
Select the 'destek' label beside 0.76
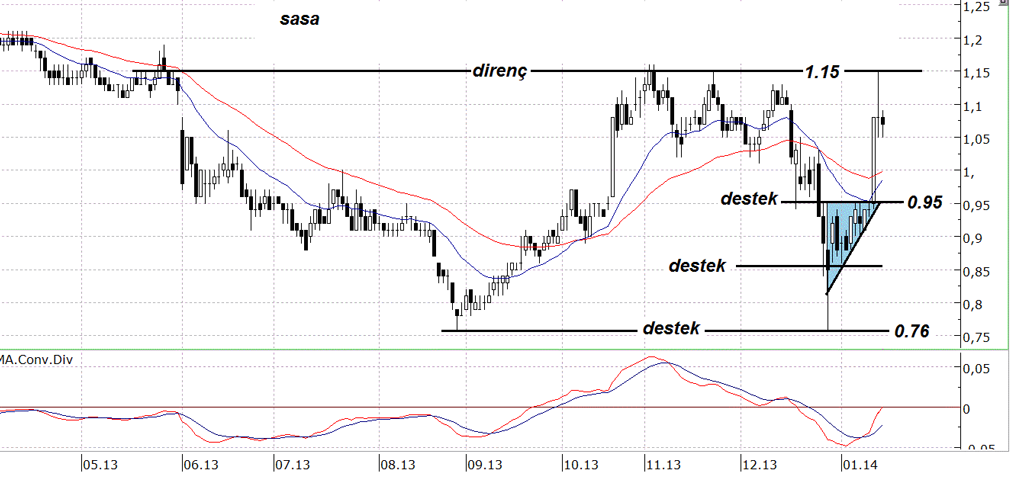pos(672,328)
